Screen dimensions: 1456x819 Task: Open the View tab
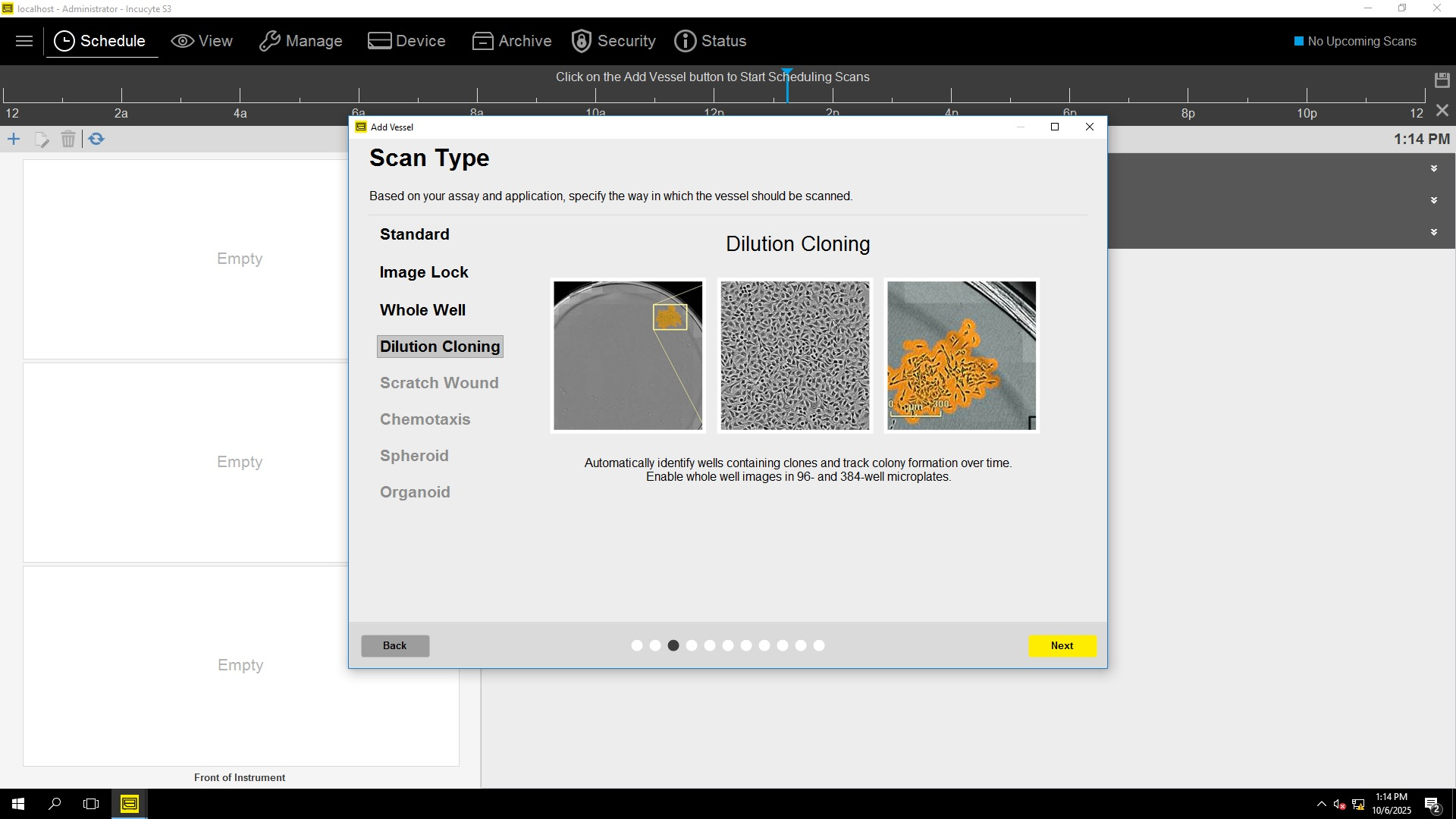click(202, 41)
